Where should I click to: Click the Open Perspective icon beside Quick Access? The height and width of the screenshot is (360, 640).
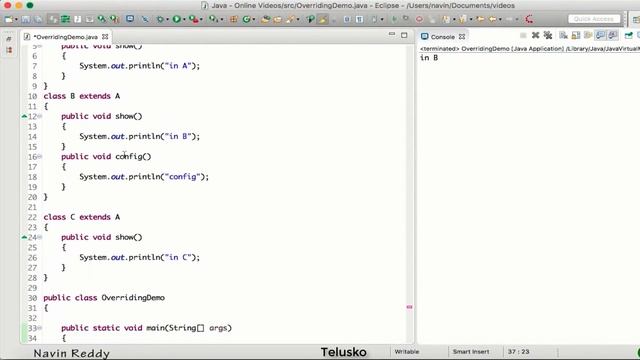tap(636, 19)
